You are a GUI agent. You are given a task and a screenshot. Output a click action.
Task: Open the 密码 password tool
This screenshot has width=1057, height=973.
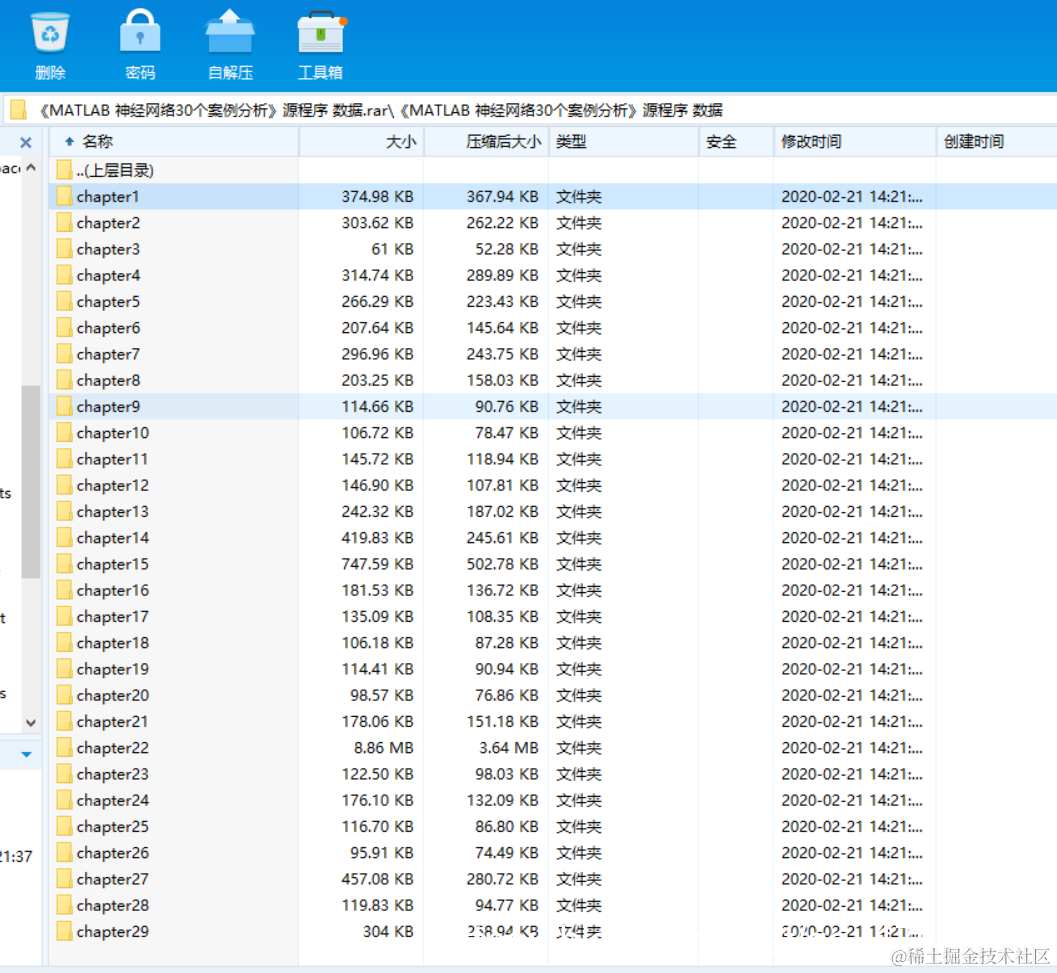pyautogui.click(x=140, y=45)
